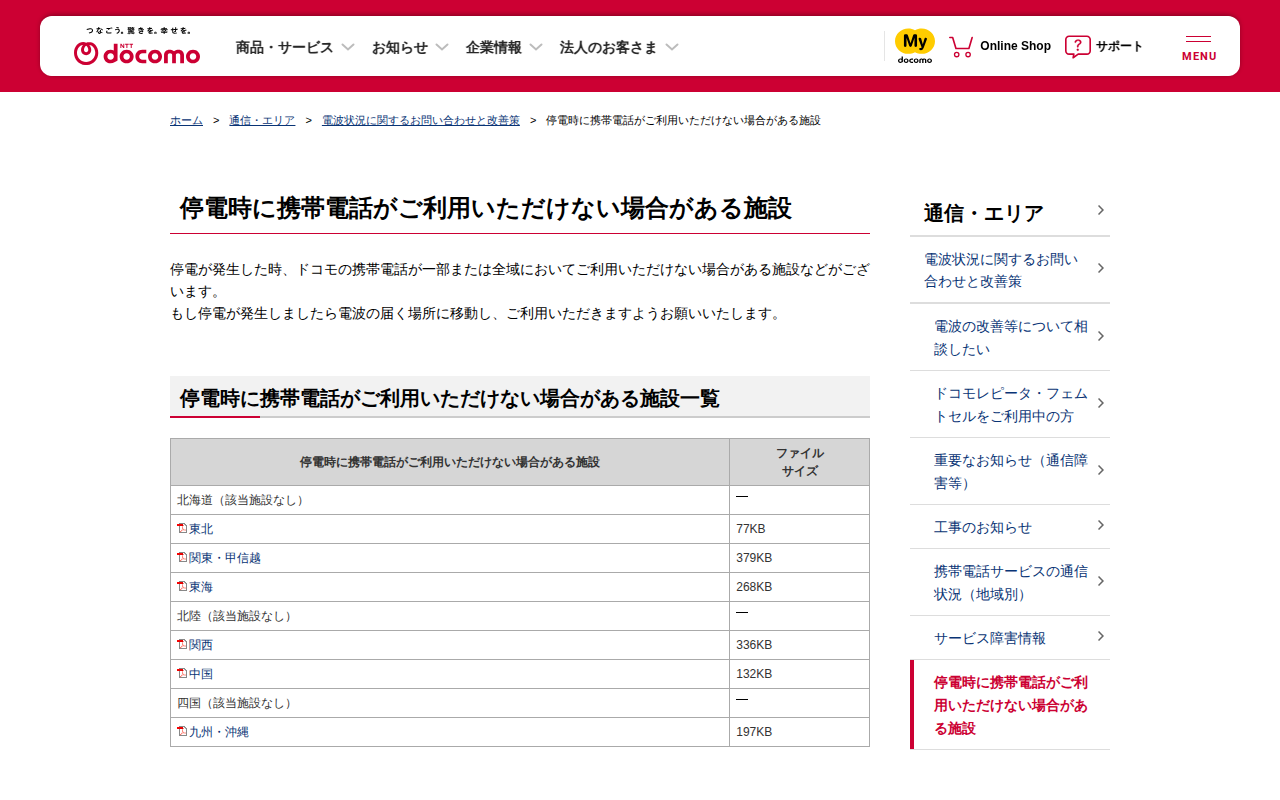Open the My docomo icon

click(x=914, y=46)
